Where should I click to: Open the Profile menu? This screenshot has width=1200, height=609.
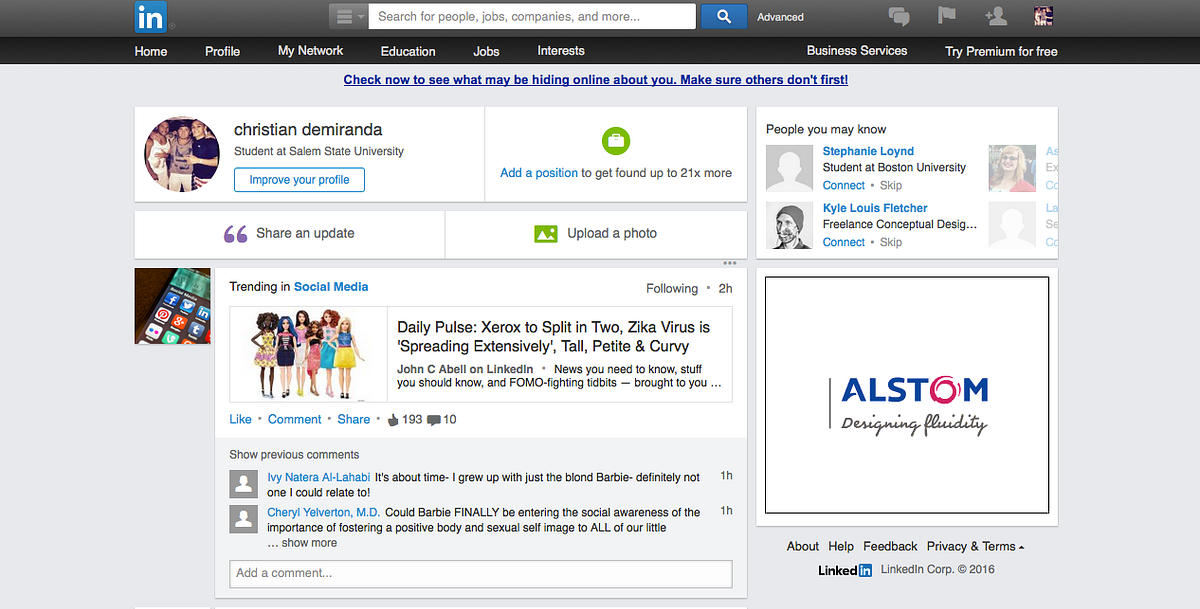222,51
